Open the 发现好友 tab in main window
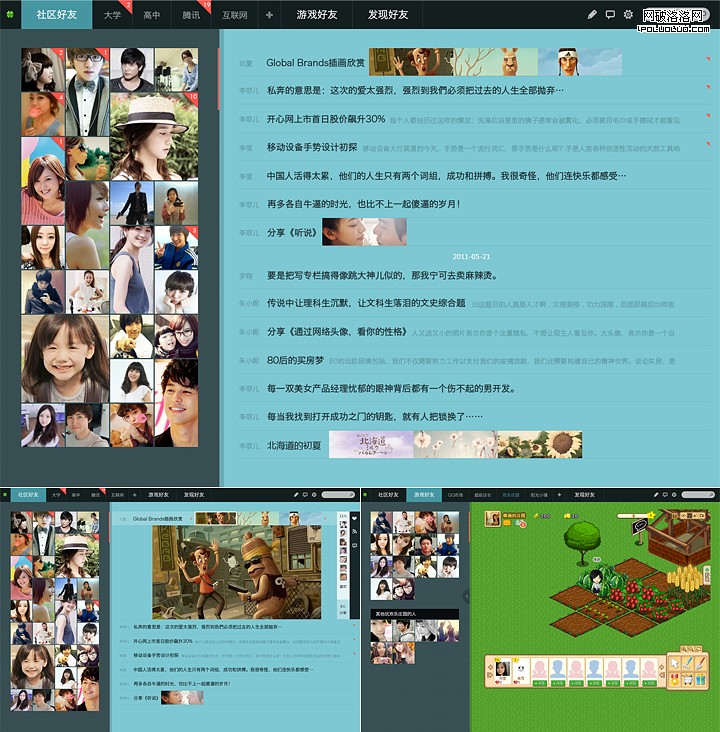720x732 pixels. tap(388, 15)
